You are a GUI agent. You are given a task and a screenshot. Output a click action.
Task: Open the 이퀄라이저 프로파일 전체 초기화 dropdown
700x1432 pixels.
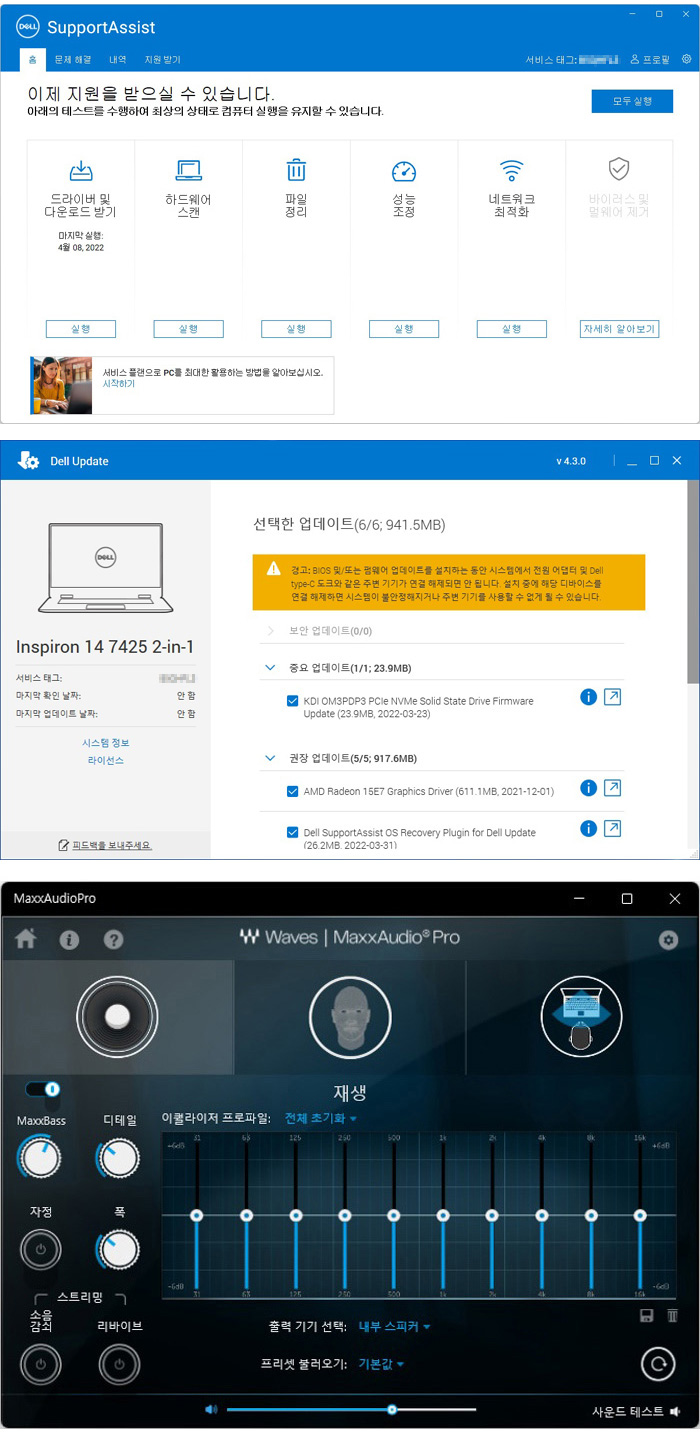pos(321,1118)
